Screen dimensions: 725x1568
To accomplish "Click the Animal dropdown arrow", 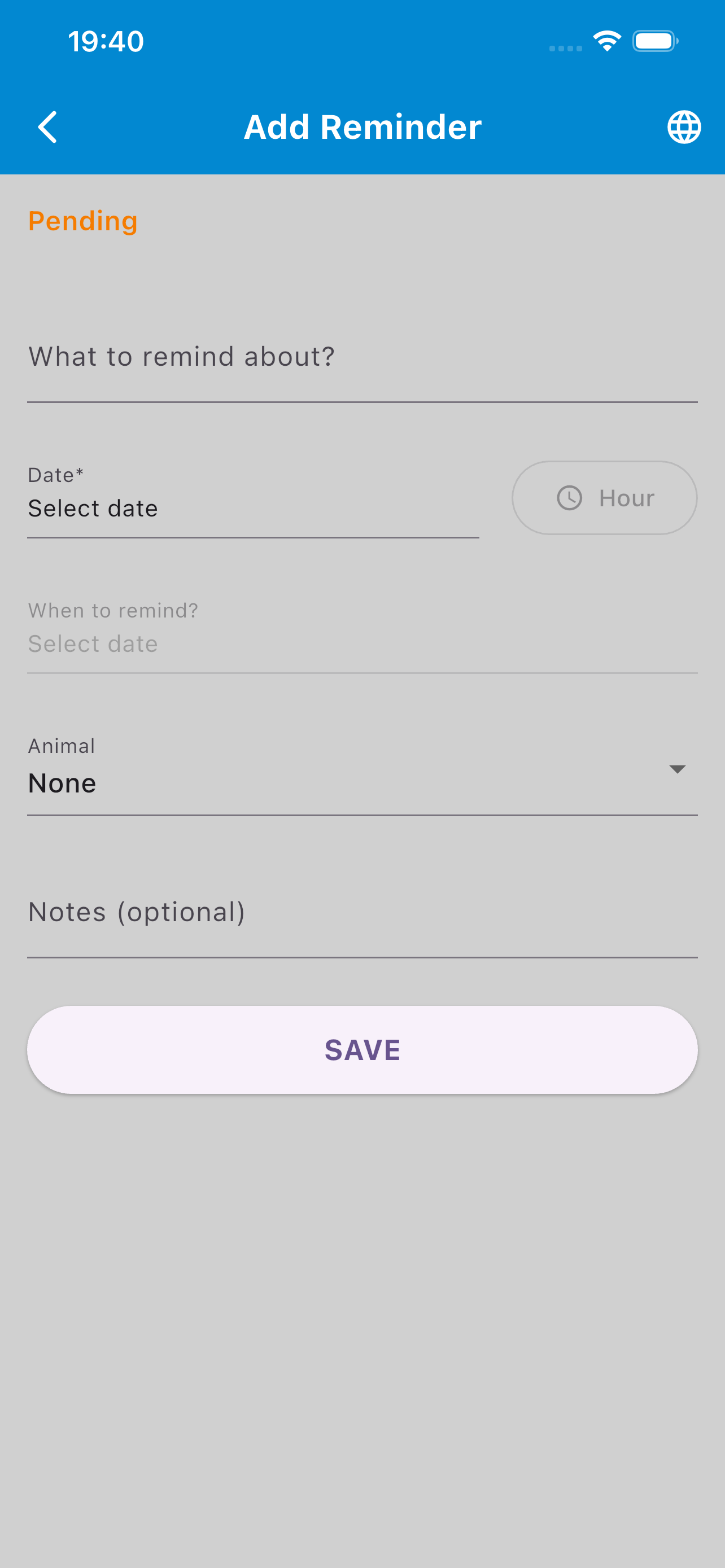I will (x=677, y=769).
